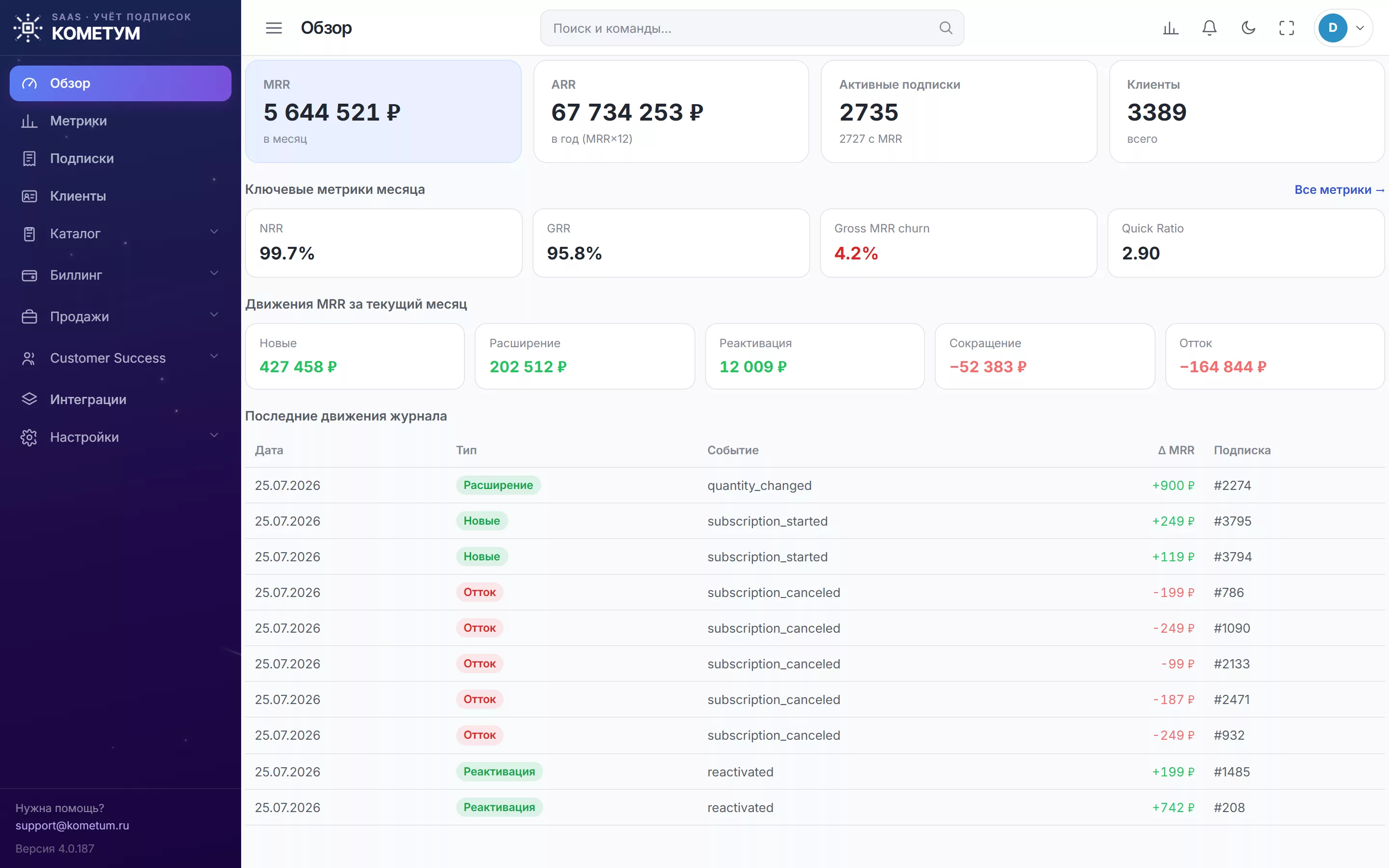
Task: Click the search magnifier icon
Action: point(945,27)
